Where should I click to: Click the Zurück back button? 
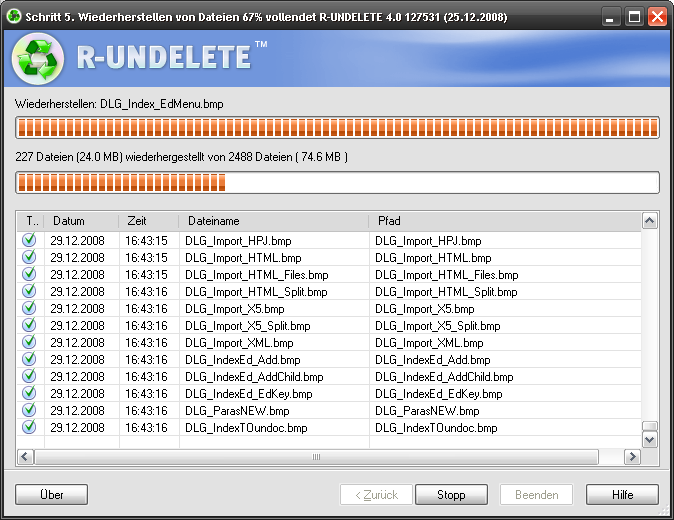(x=376, y=495)
